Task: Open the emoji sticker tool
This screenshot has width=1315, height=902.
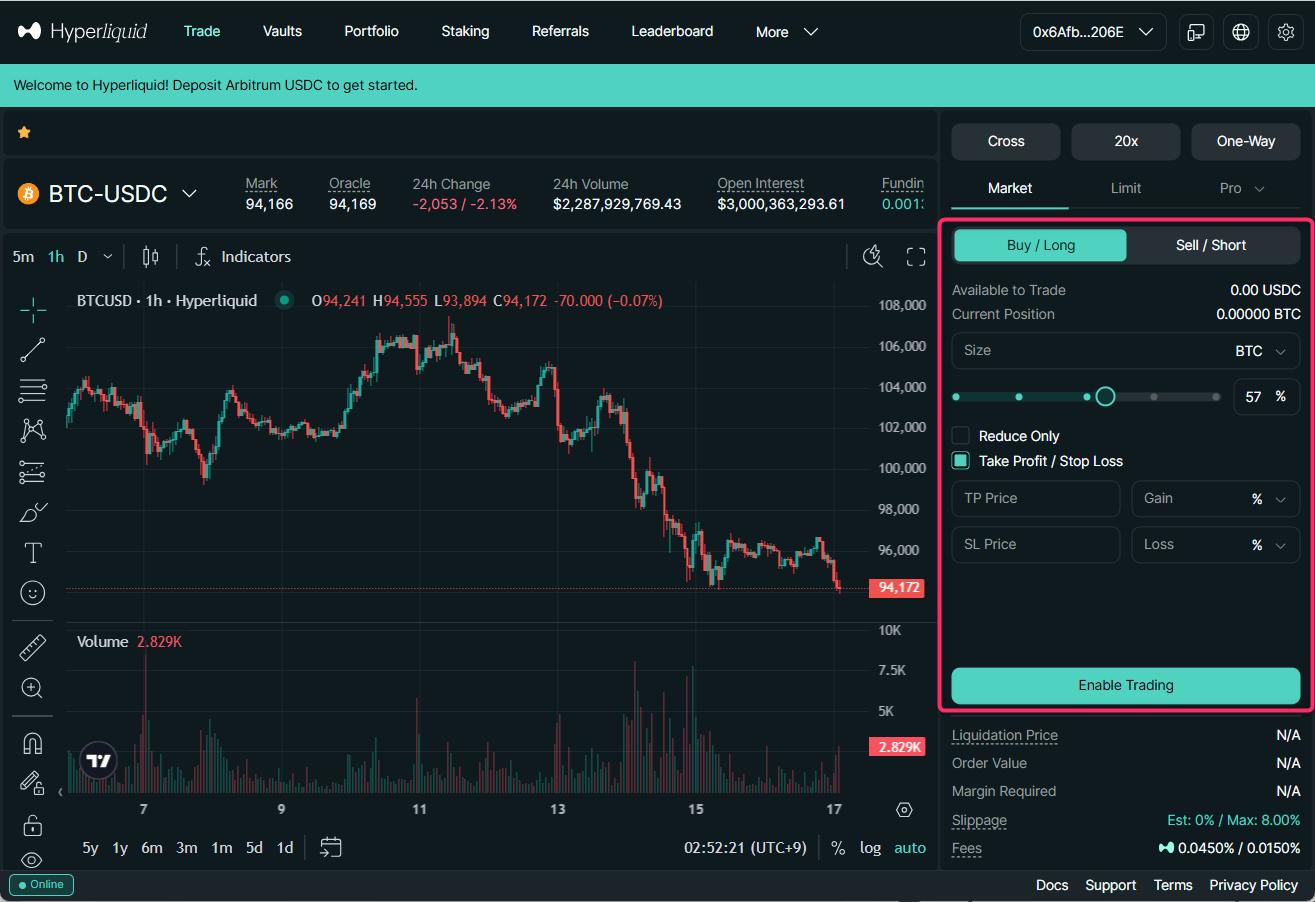Action: tap(33, 594)
